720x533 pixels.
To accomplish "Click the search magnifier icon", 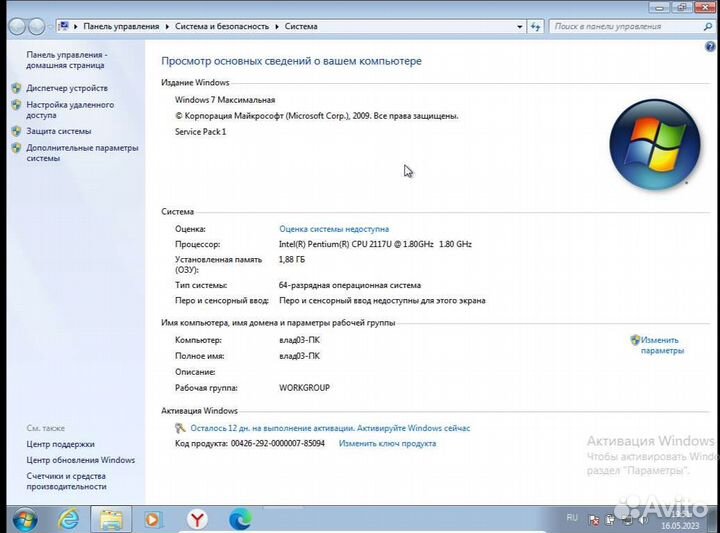I will (x=708, y=27).
